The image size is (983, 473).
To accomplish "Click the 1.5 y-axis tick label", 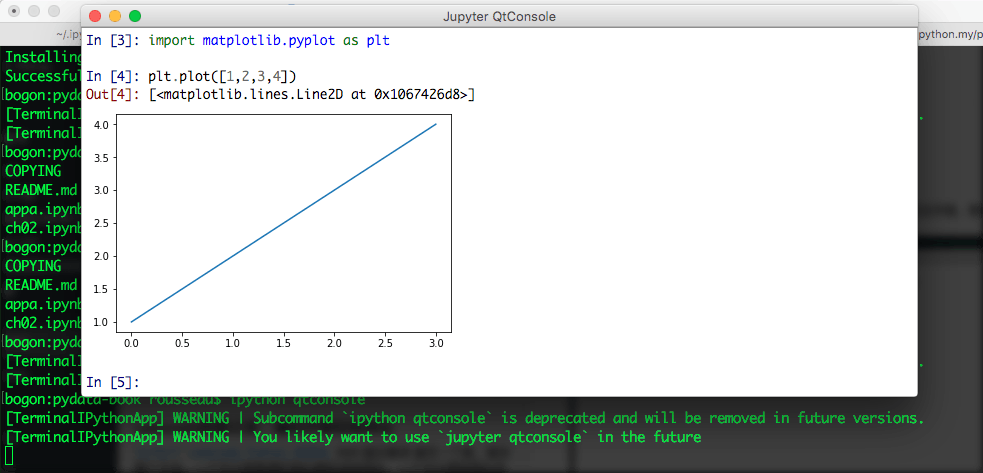I will (x=103, y=289).
